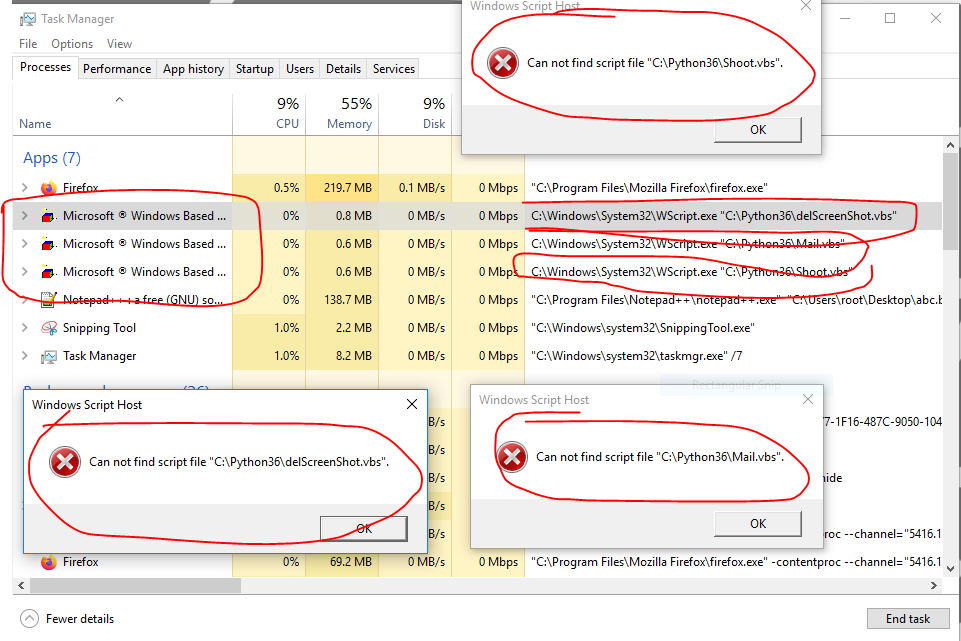Click the error icon in Shoot.vbs dialog
961x641 pixels.
coord(503,63)
